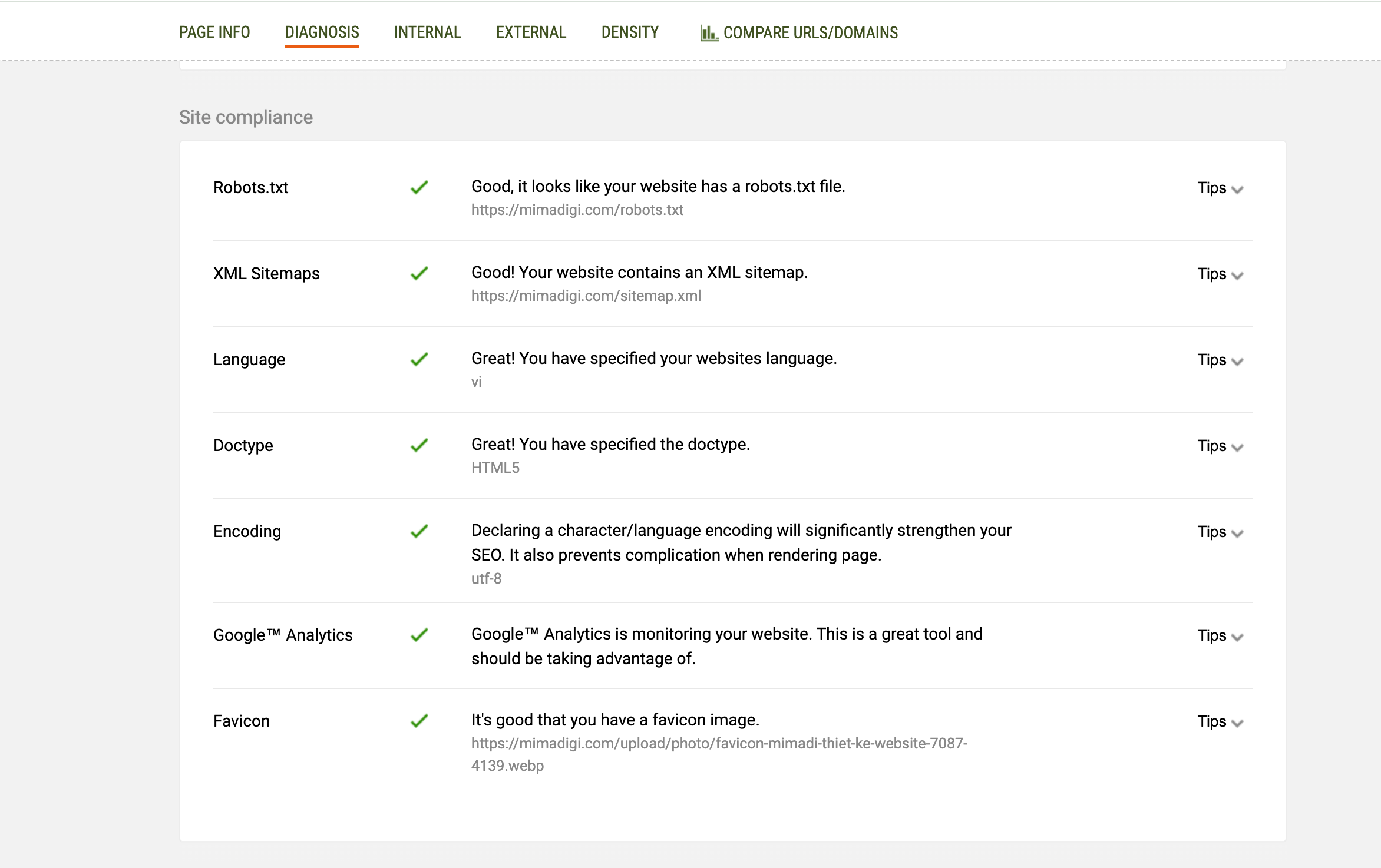
Task: Click the Encoding row checkmark icon
Action: 419,531
